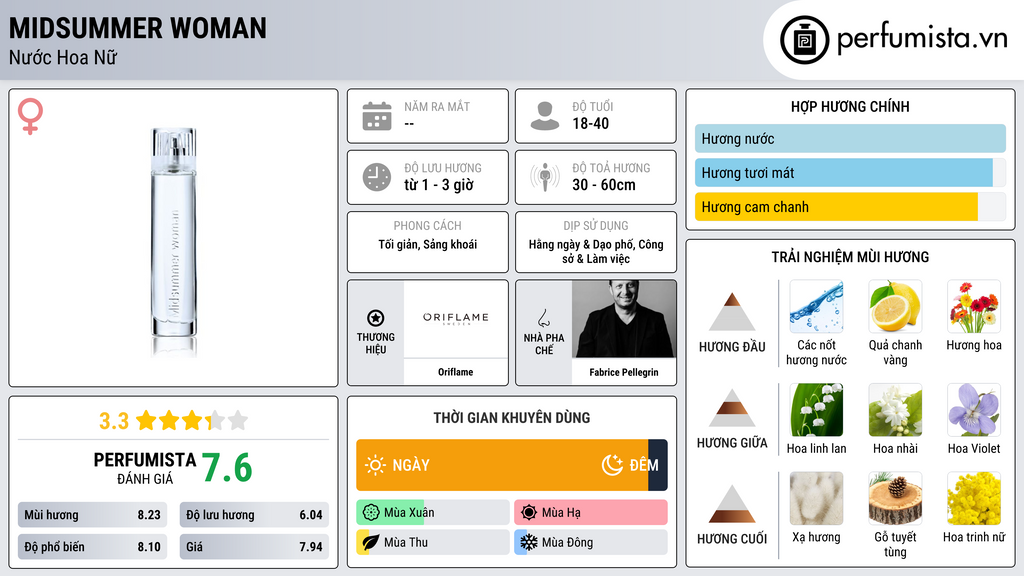
Task: Click the age range value 18-40
Action: click(x=590, y=123)
